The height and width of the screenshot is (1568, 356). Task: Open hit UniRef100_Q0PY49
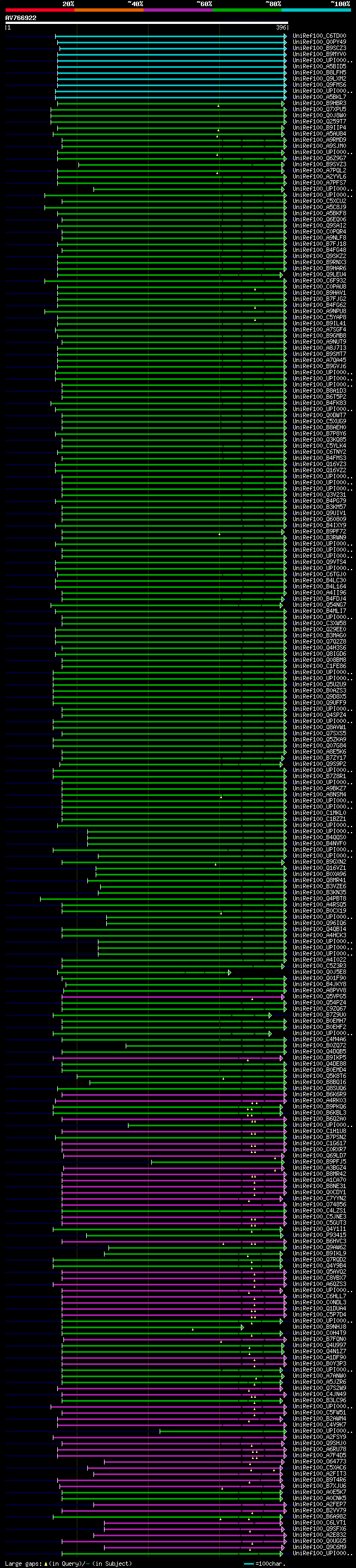point(319,42)
